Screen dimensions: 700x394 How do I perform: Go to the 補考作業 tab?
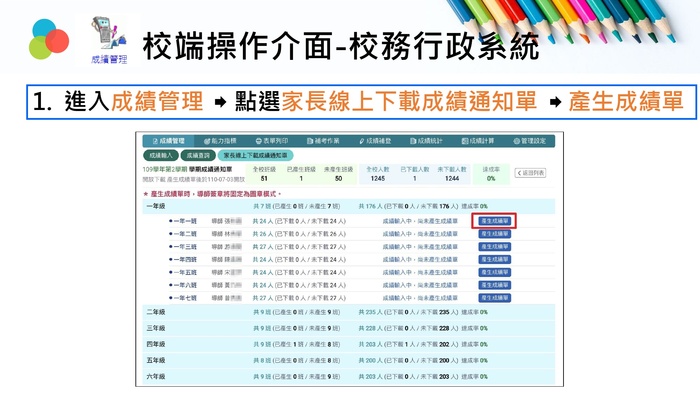pyautogui.click(x=323, y=141)
